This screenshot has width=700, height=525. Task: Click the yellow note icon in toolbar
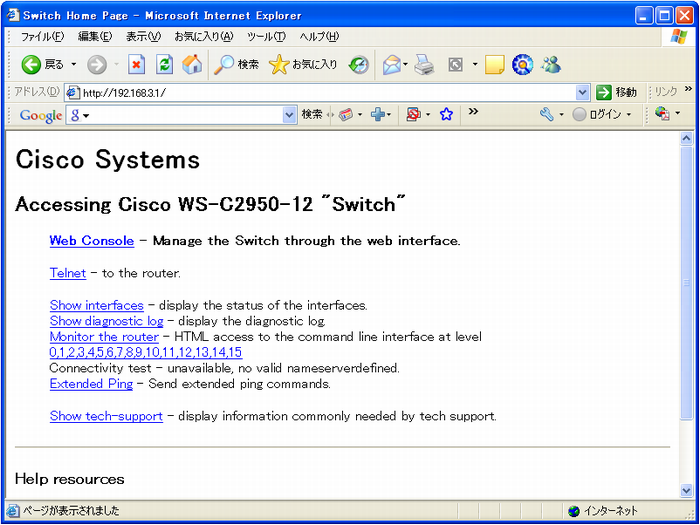[495, 65]
